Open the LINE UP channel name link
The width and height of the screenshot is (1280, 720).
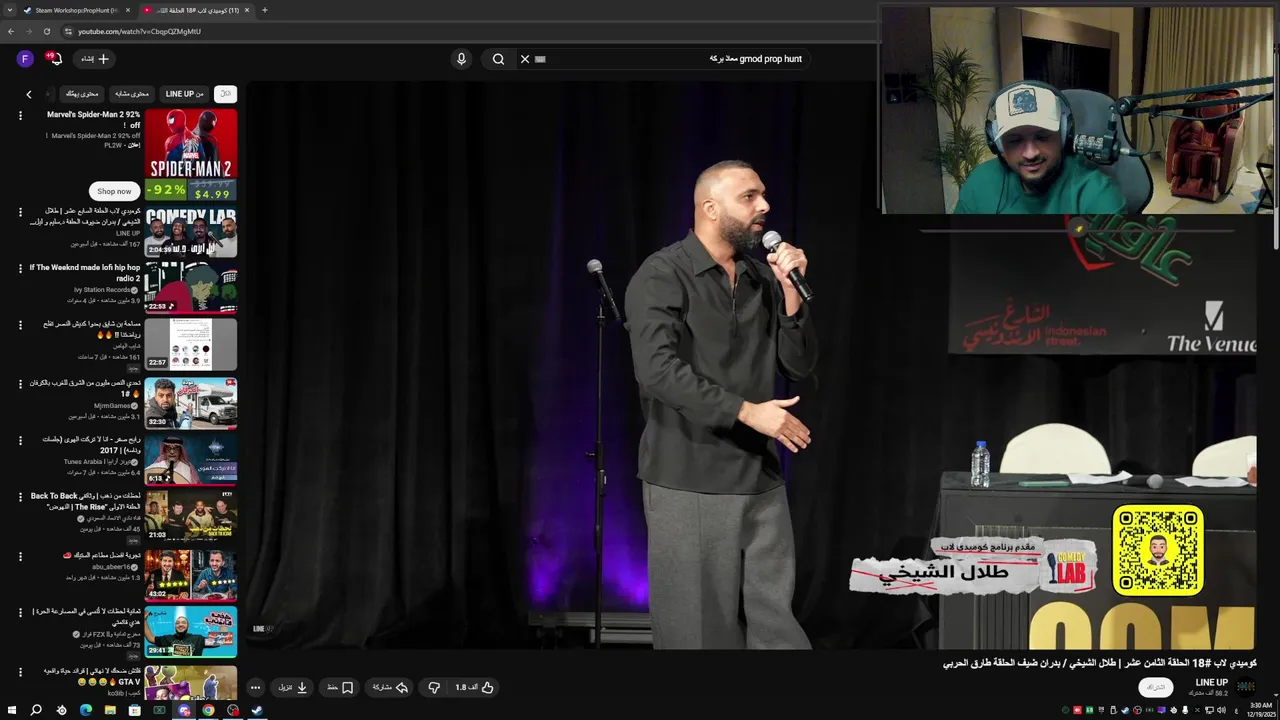click(1211, 682)
